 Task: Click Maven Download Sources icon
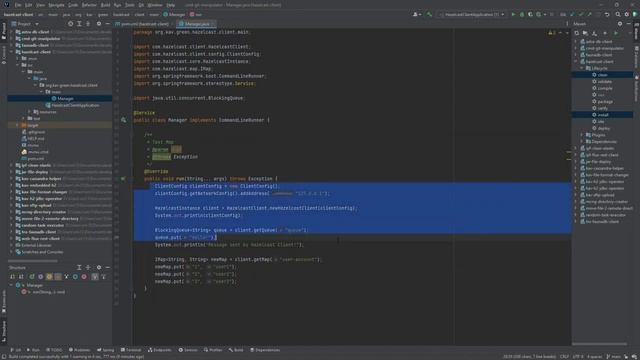pyautogui.click(x=594, y=33)
